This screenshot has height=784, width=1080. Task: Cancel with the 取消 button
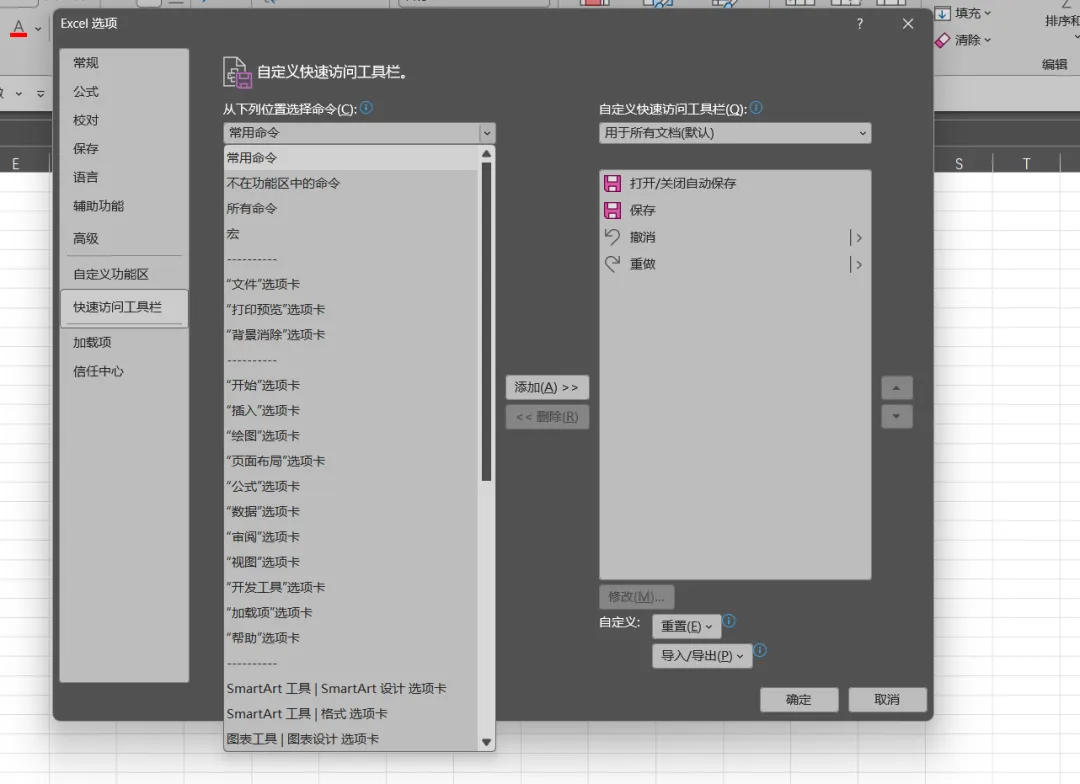pyautogui.click(x=887, y=700)
